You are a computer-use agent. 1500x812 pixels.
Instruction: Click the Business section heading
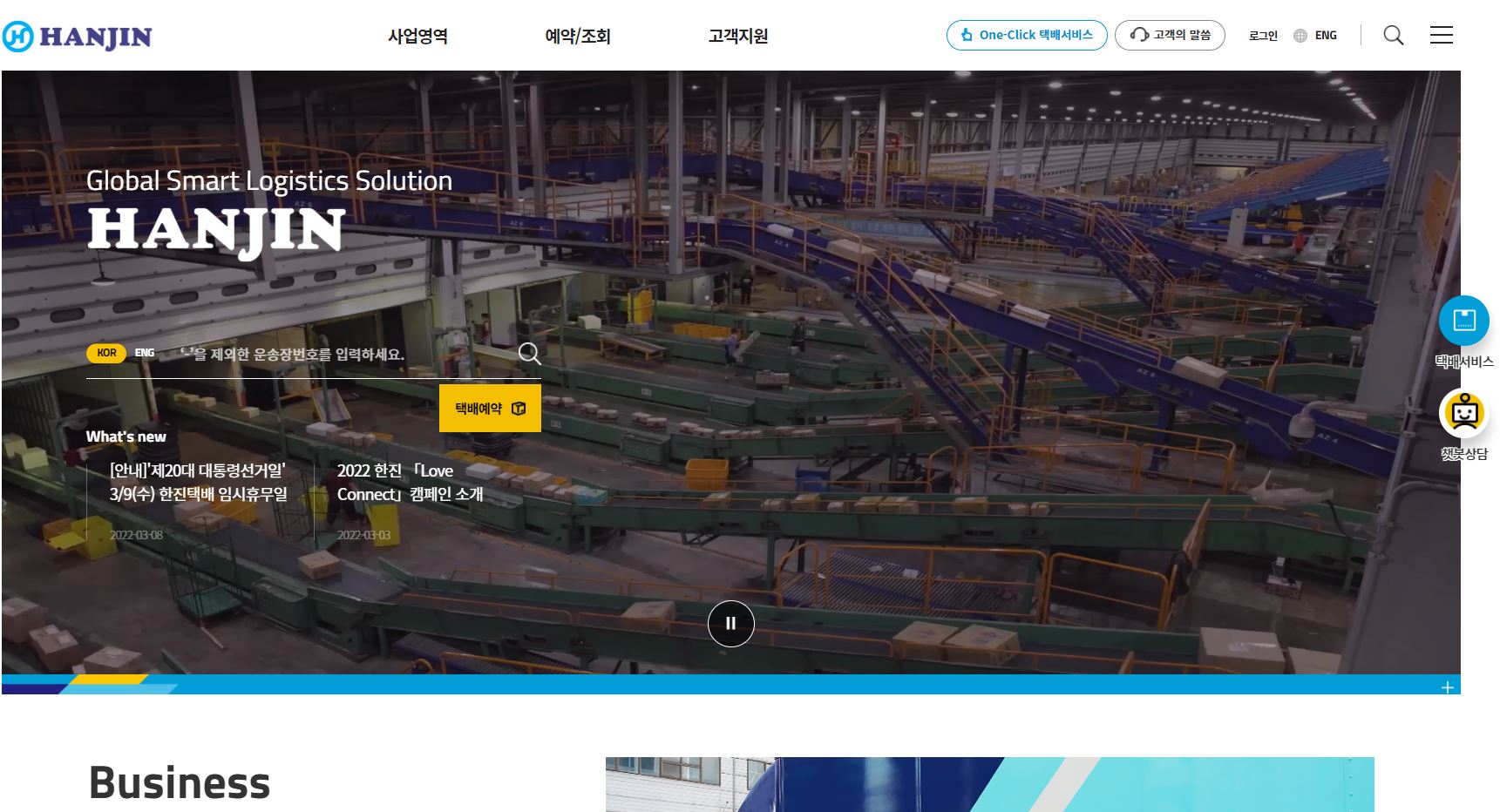pos(180,782)
